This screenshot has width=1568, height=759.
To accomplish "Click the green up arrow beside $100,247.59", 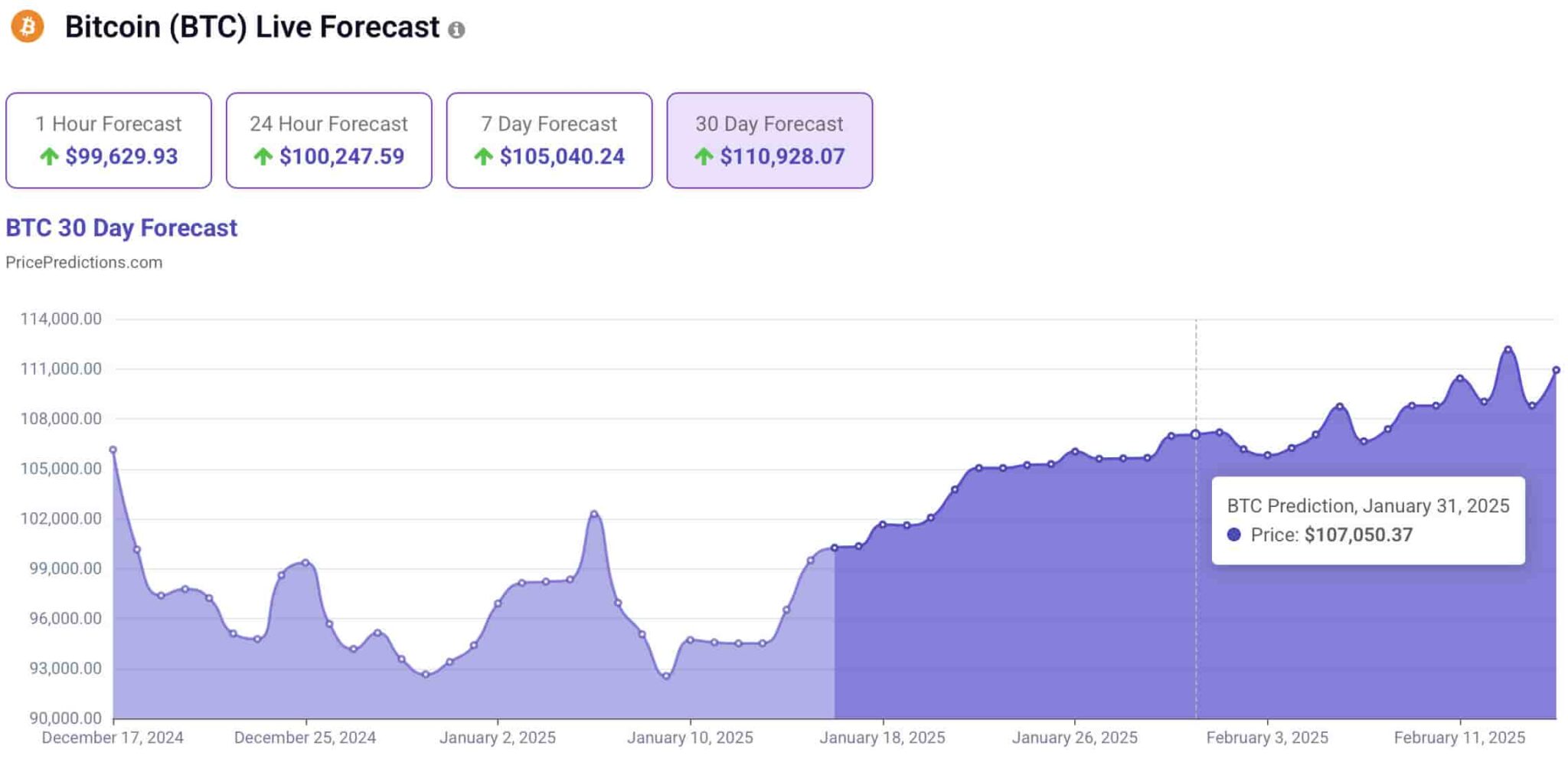I will 263,157.
